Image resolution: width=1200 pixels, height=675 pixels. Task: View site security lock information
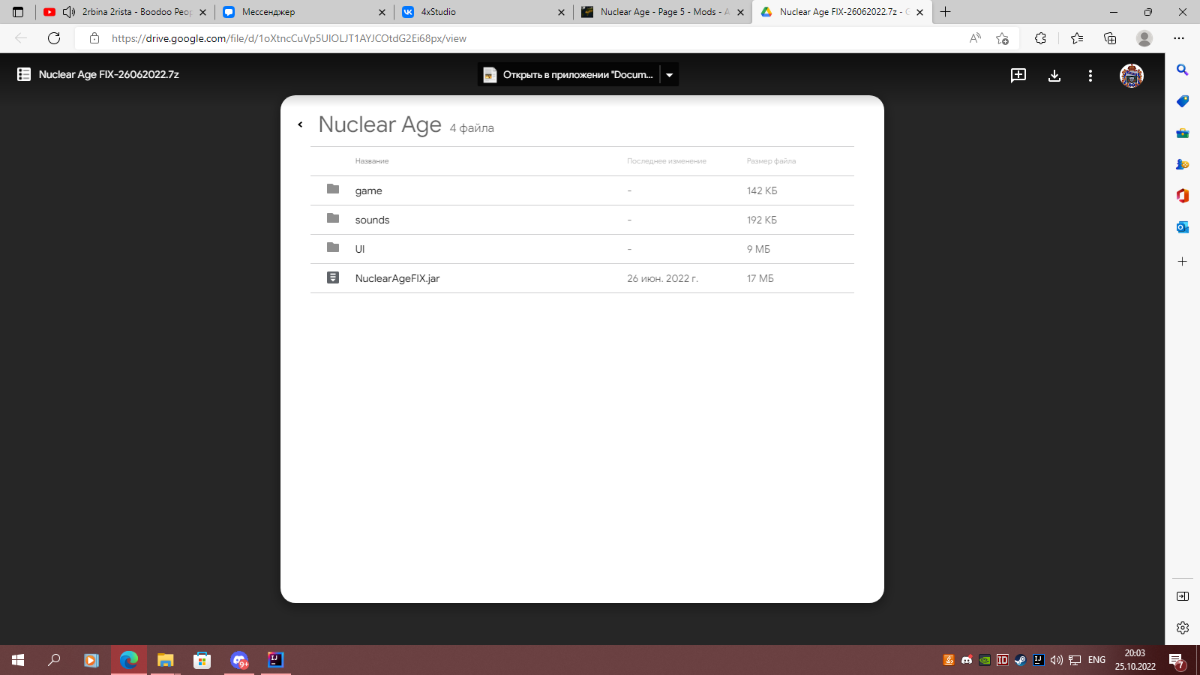tap(95, 38)
